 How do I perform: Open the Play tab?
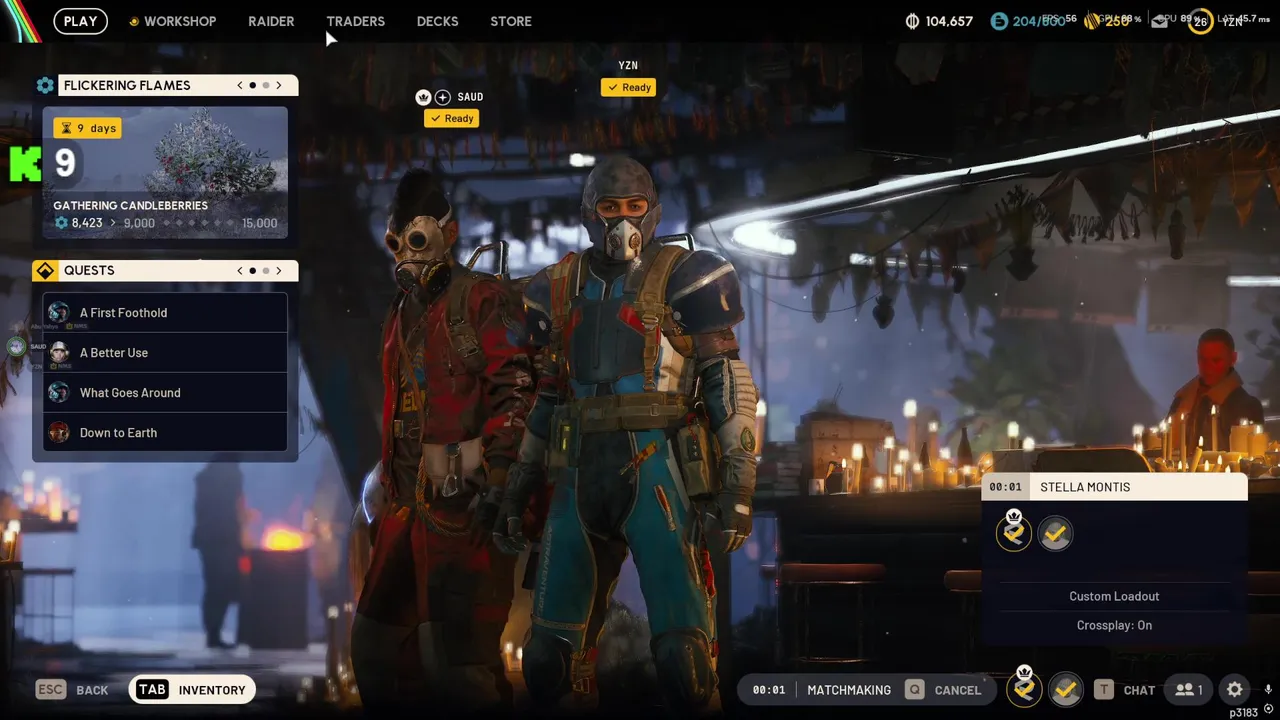(81, 21)
